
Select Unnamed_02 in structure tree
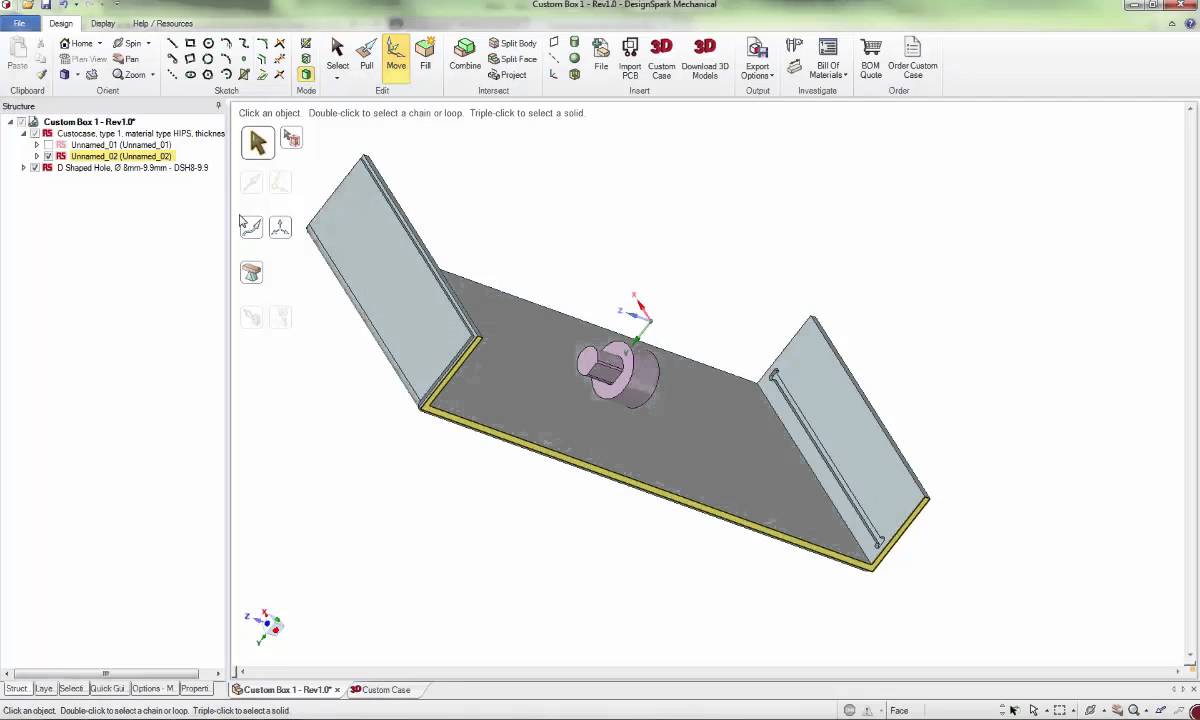pyautogui.click(x=121, y=156)
